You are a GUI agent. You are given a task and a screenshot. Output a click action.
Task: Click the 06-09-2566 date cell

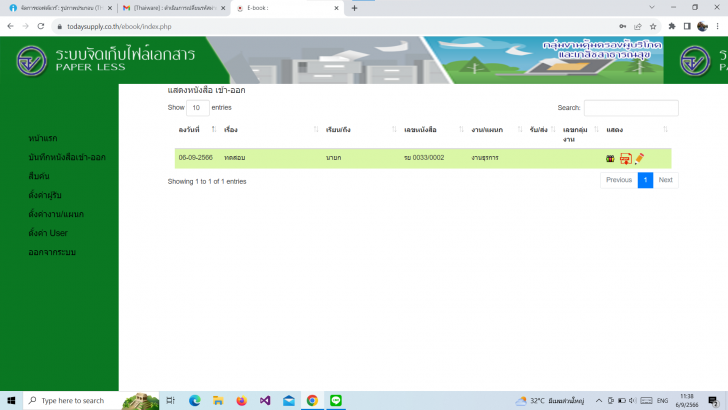click(195, 158)
